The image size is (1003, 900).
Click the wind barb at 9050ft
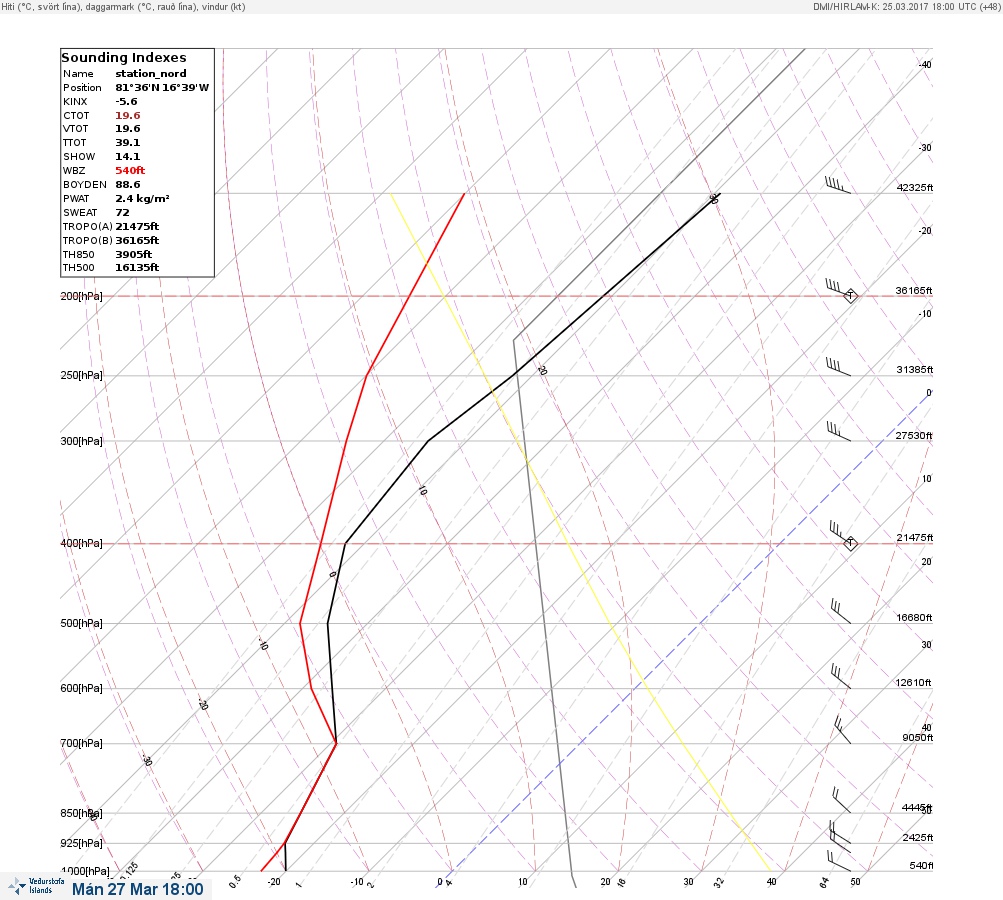(x=842, y=730)
